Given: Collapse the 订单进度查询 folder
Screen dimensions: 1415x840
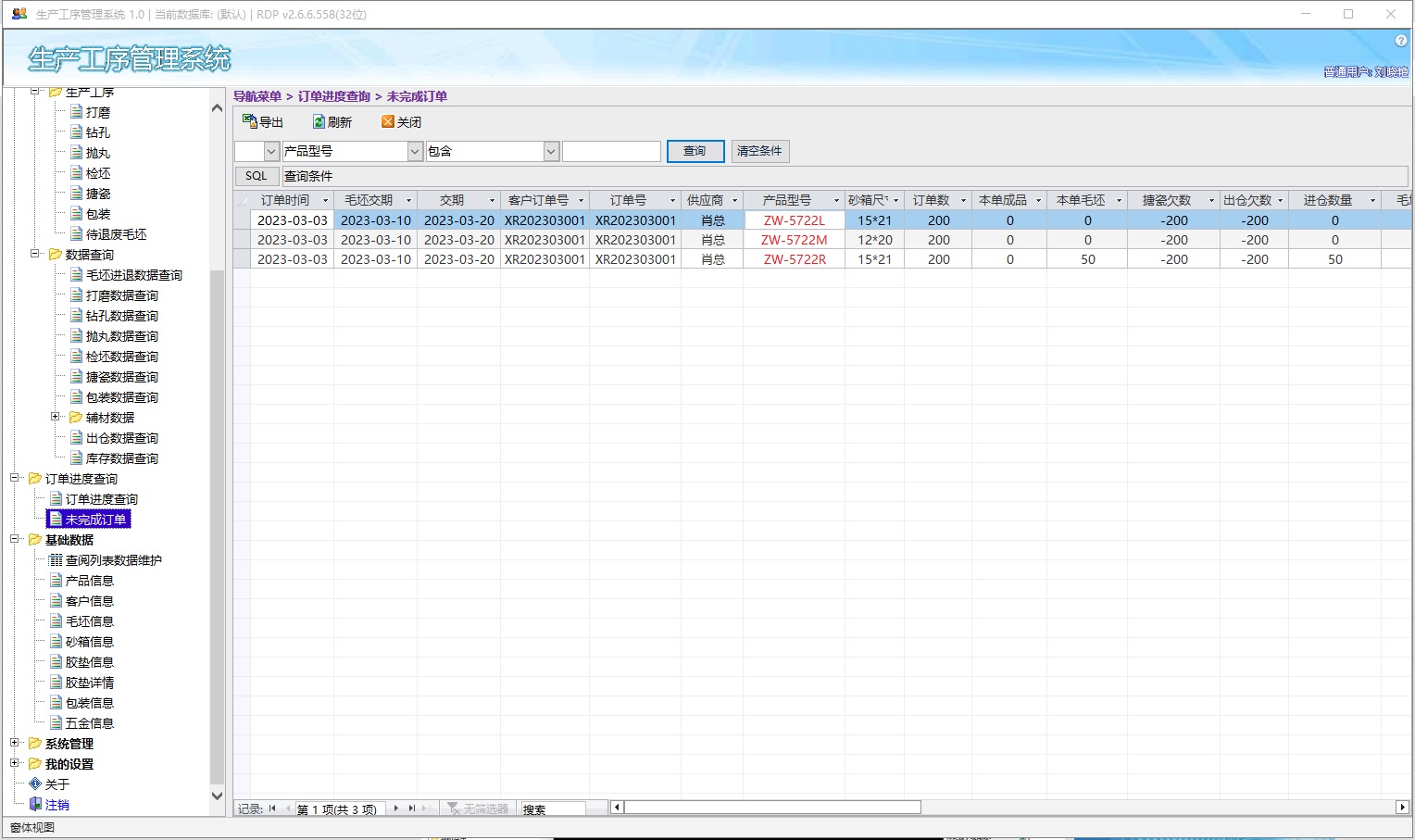Looking at the screenshot, I should point(14,478).
